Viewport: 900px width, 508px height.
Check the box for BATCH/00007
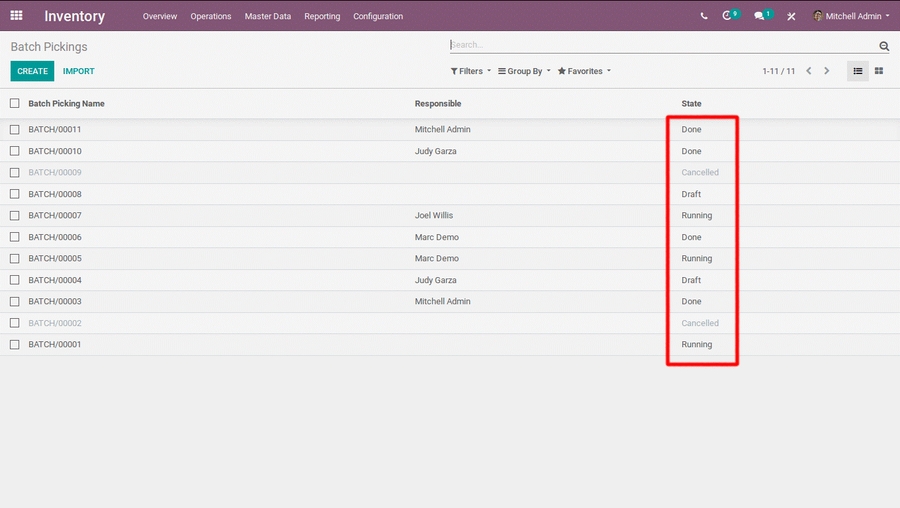coord(15,215)
